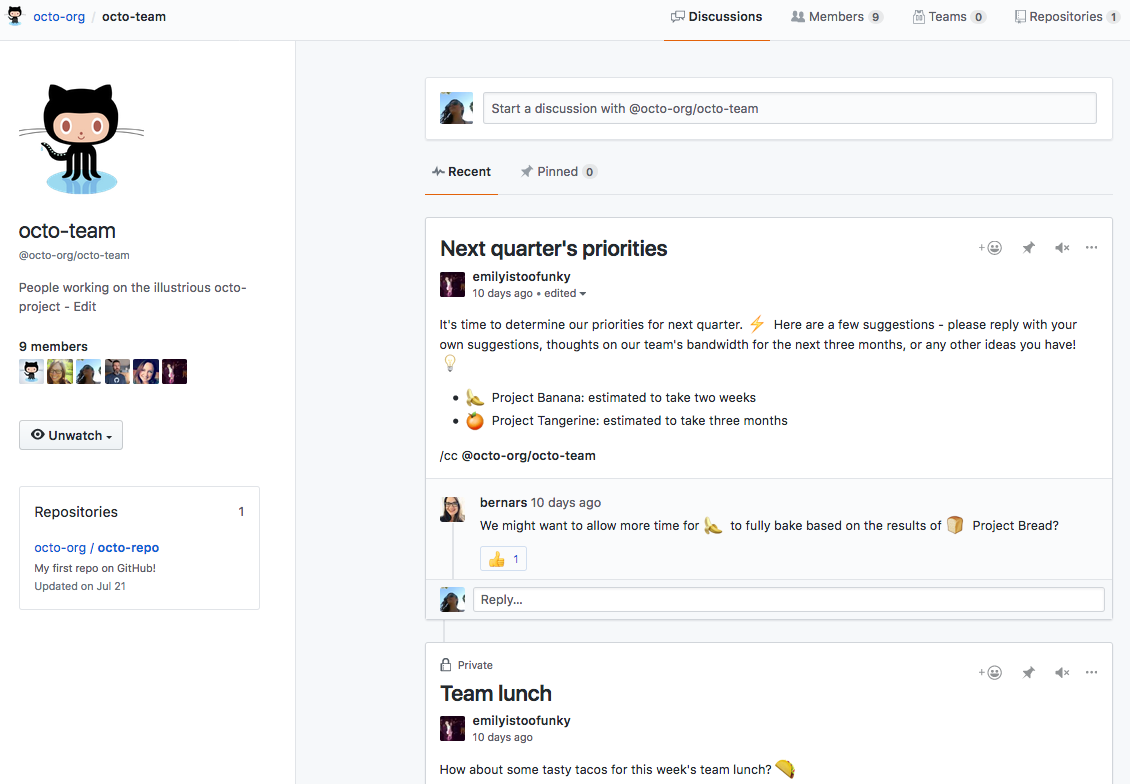Expand the edit history on emilyistoofunky's post

click(563, 292)
